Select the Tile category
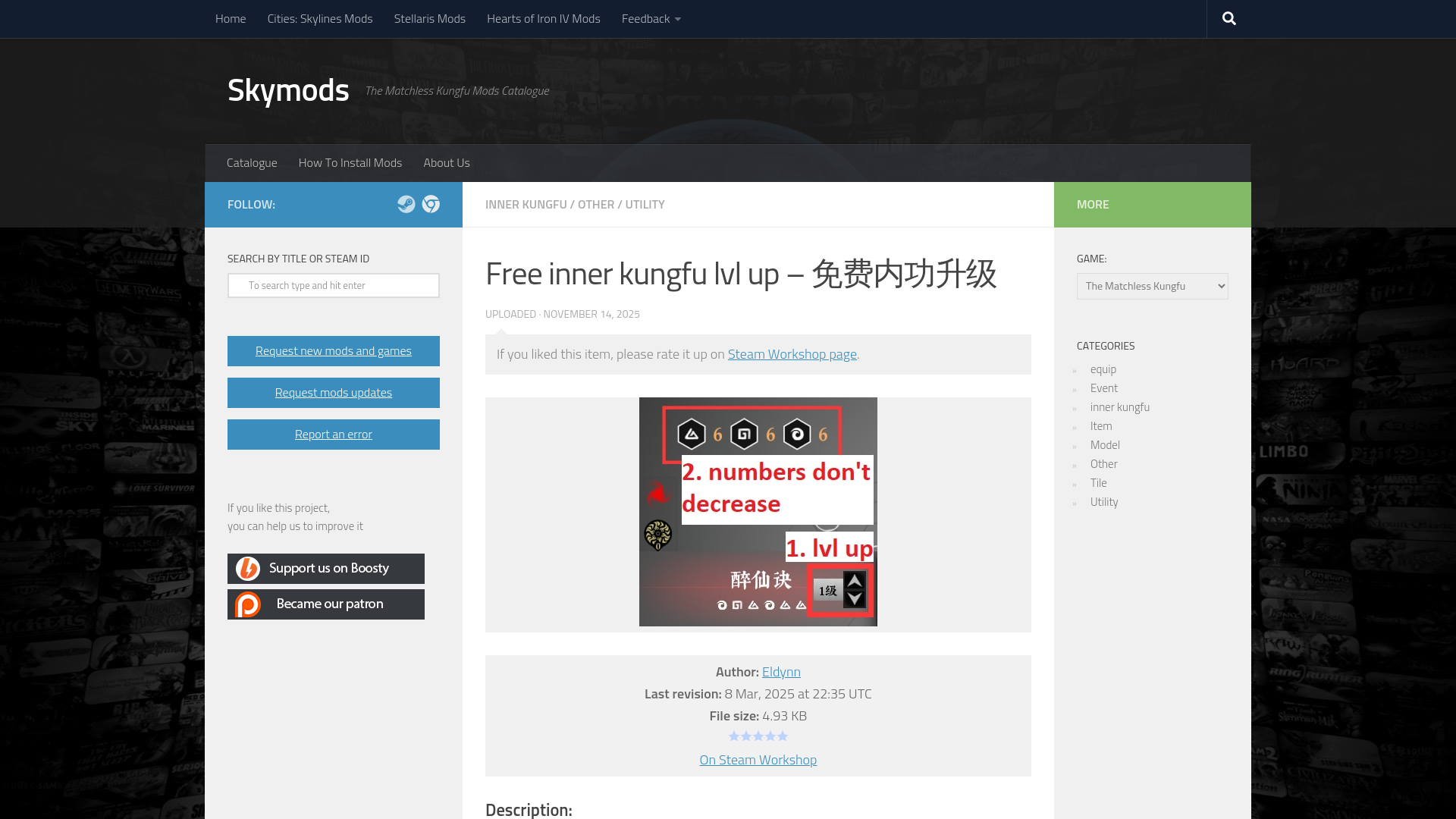The height and width of the screenshot is (819, 1456). pyautogui.click(x=1099, y=483)
